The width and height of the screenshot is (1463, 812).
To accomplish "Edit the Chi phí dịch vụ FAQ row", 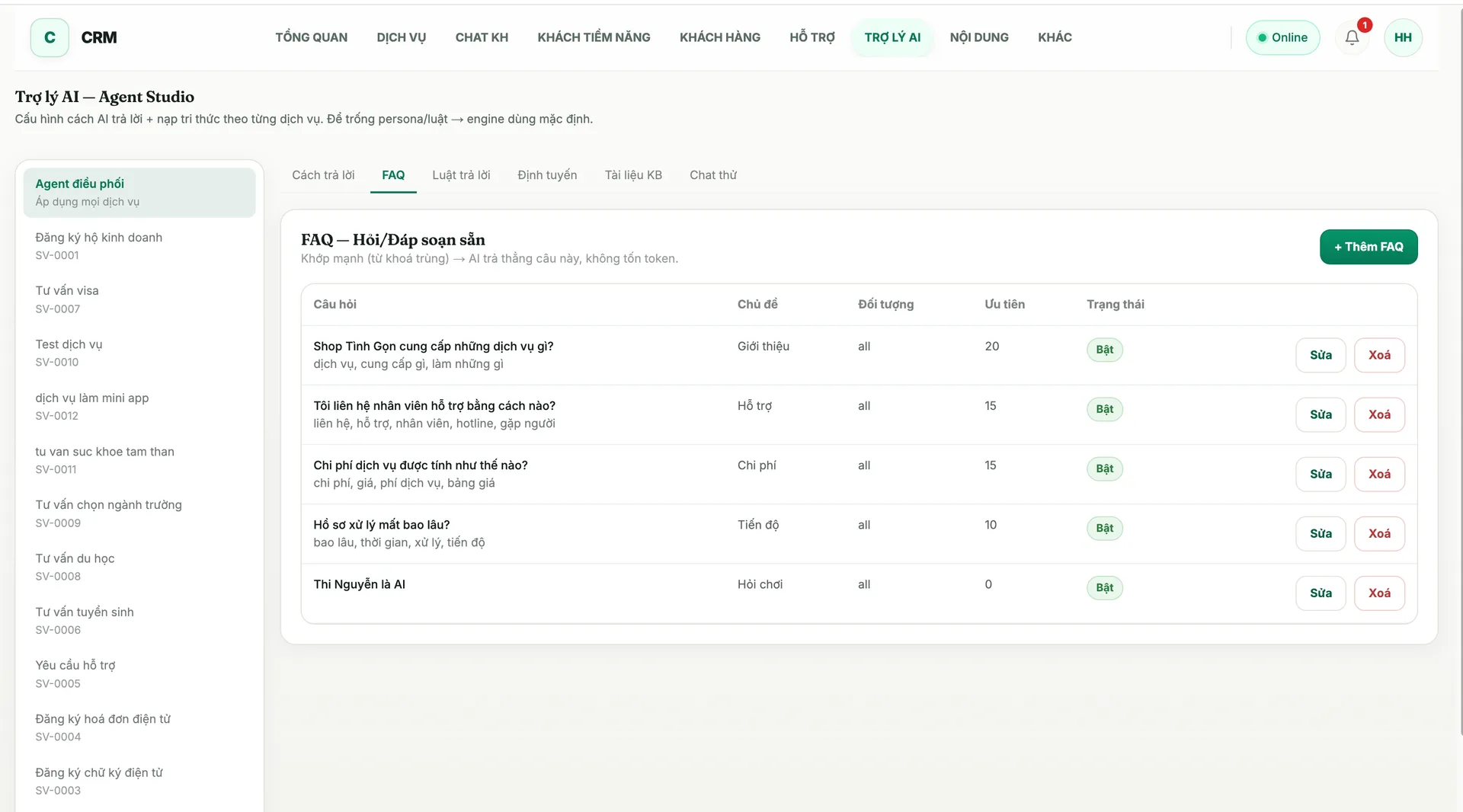I will 1321,474.
